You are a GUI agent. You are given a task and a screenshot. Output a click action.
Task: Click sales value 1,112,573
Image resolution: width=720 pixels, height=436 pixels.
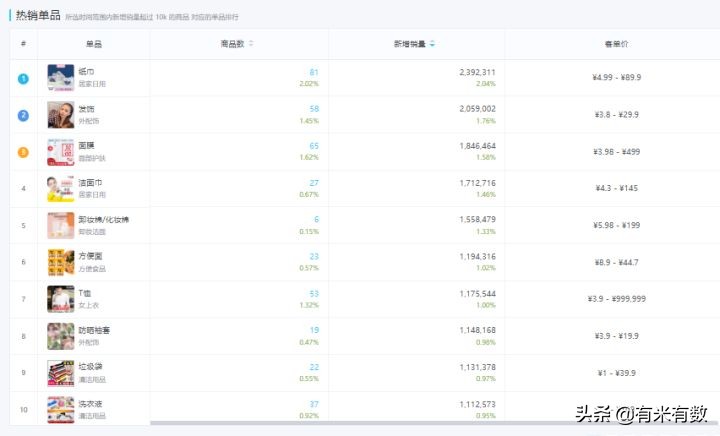[x=478, y=404]
